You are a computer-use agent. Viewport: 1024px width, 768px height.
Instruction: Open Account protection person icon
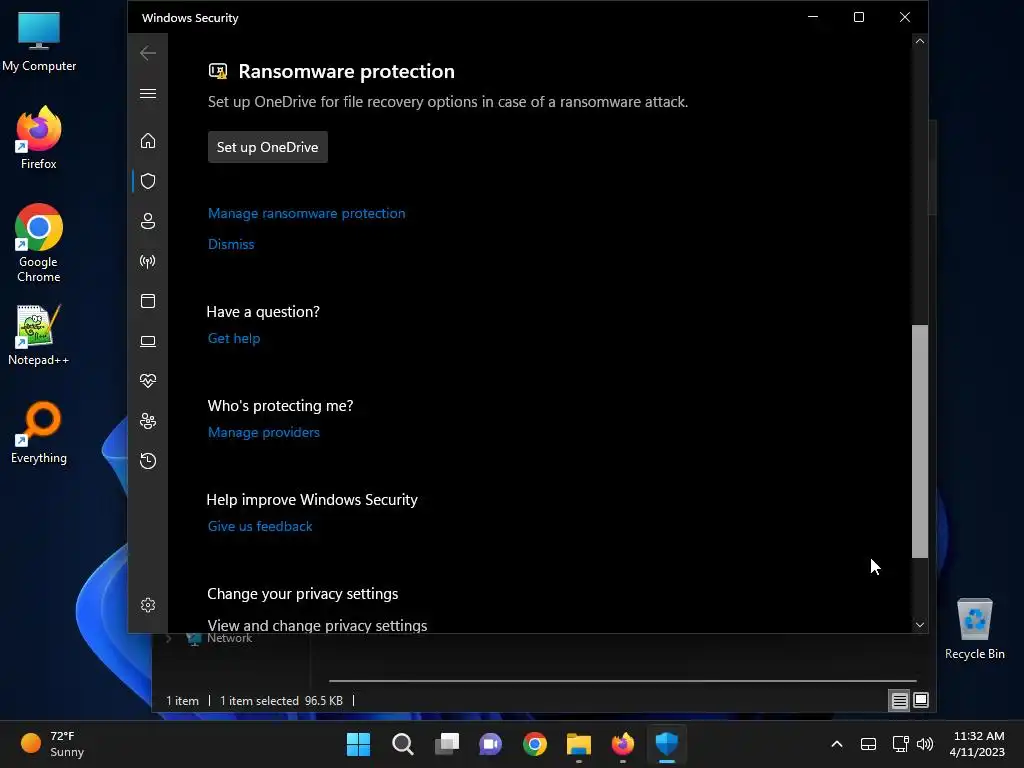[x=148, y=221]
